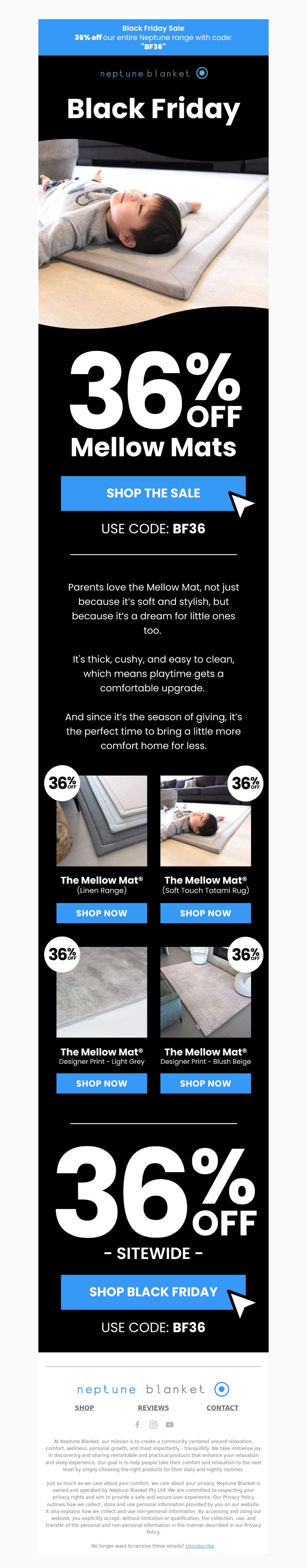307x1568 pixels.
Task: Click the Neptune Blanket header logo
Action: point(154,74)
